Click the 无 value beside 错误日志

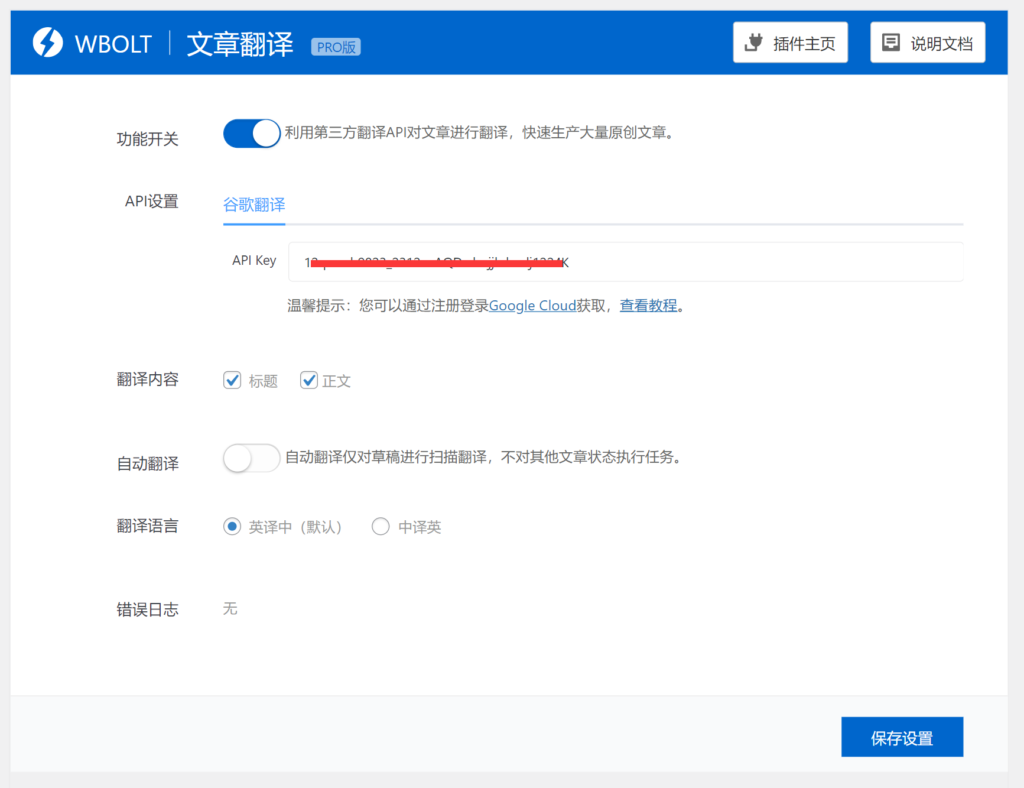point(230,608)
